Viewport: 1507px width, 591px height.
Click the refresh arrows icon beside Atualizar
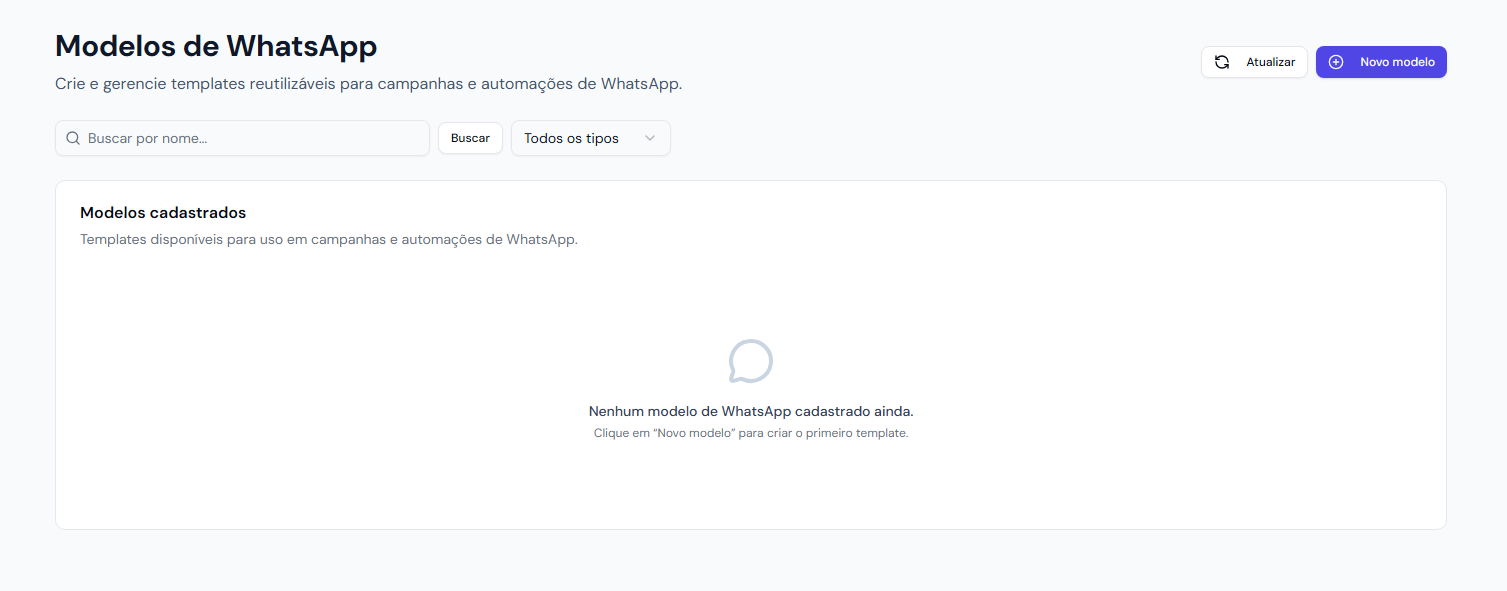[1222, 62]
